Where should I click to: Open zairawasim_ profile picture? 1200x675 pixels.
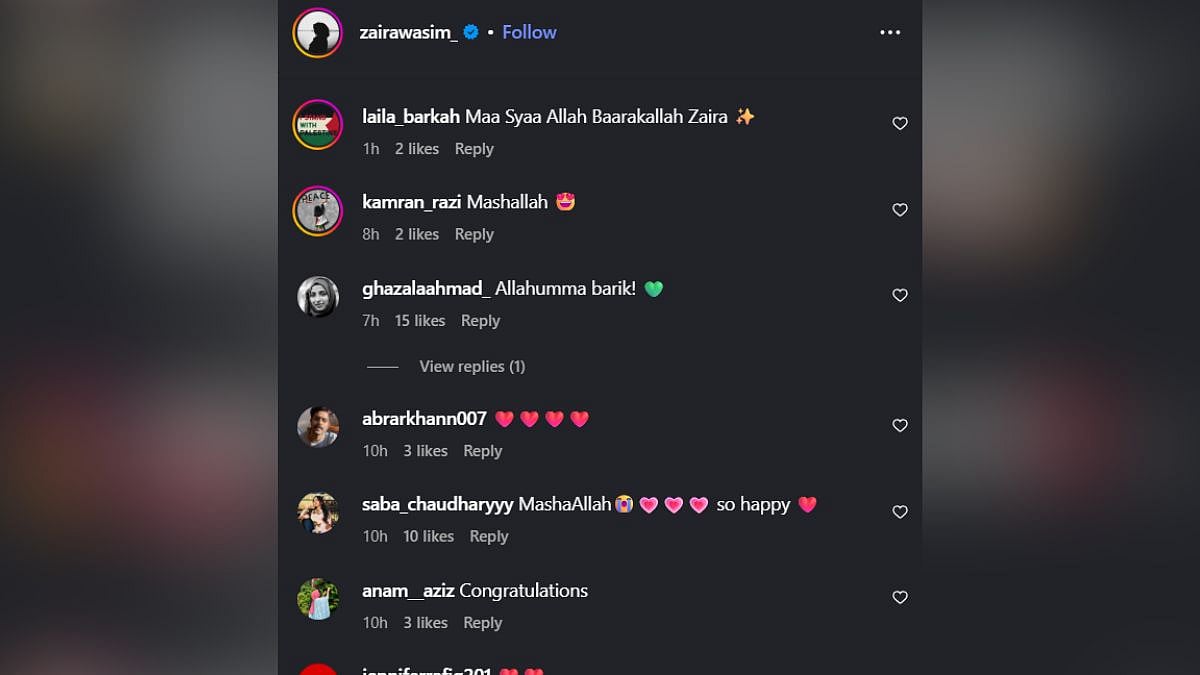coord(318,33)
